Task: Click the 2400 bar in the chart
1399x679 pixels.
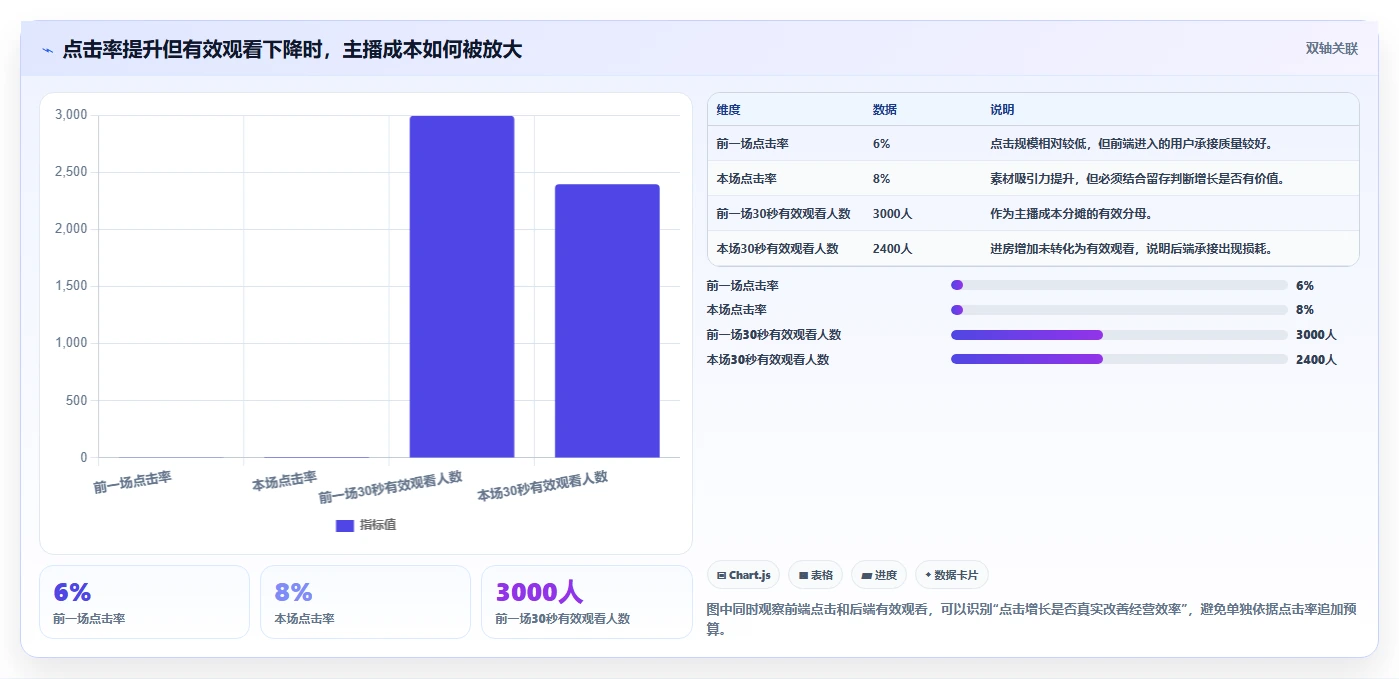Action: click(607, 321)
